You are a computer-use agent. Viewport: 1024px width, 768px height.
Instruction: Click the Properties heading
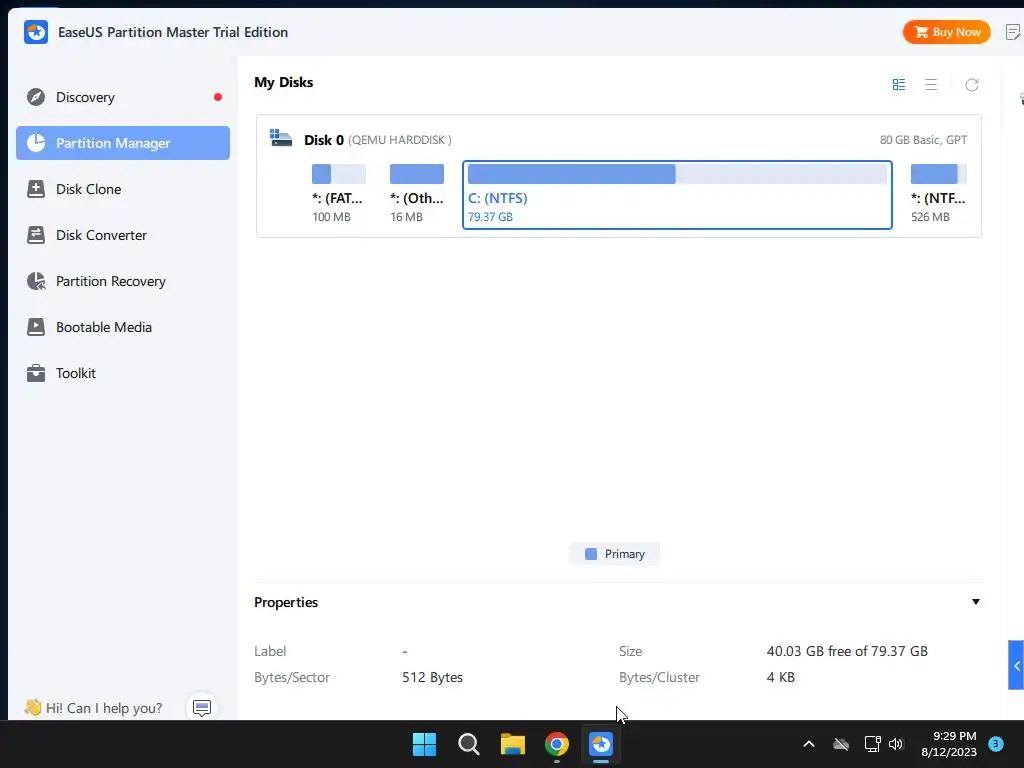point(286,602)
